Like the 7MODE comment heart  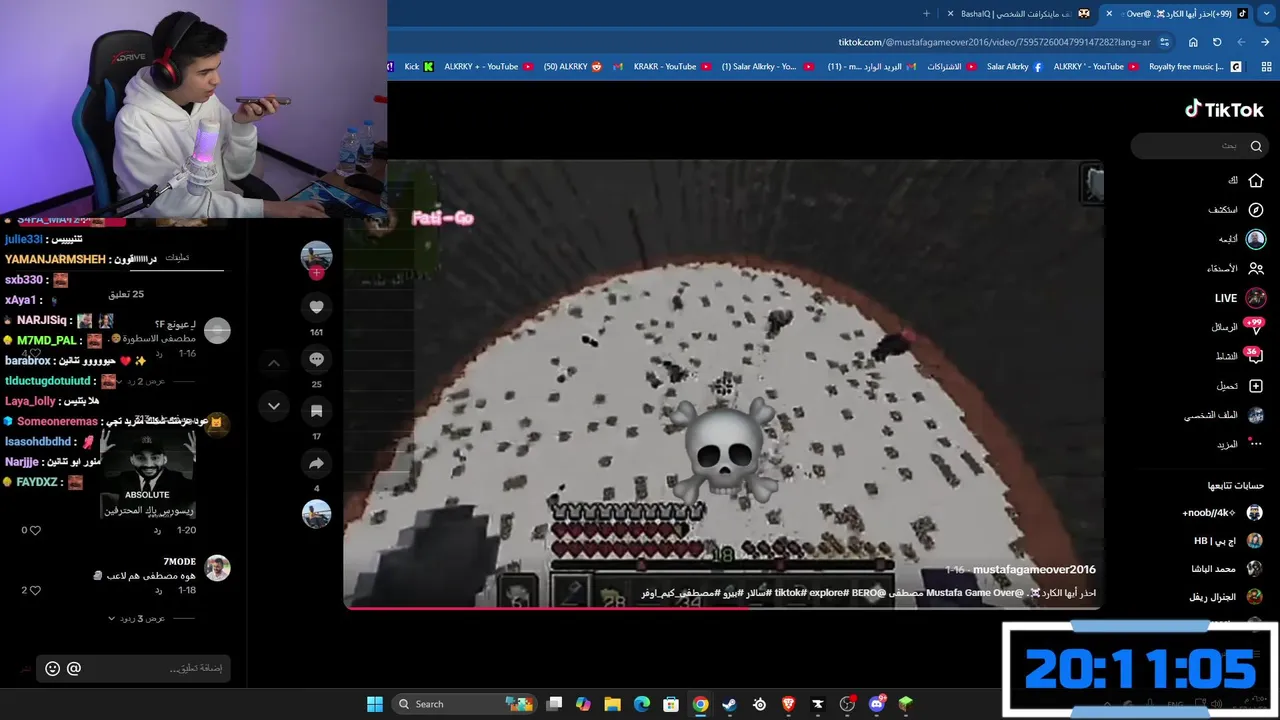tap(35, 590)
